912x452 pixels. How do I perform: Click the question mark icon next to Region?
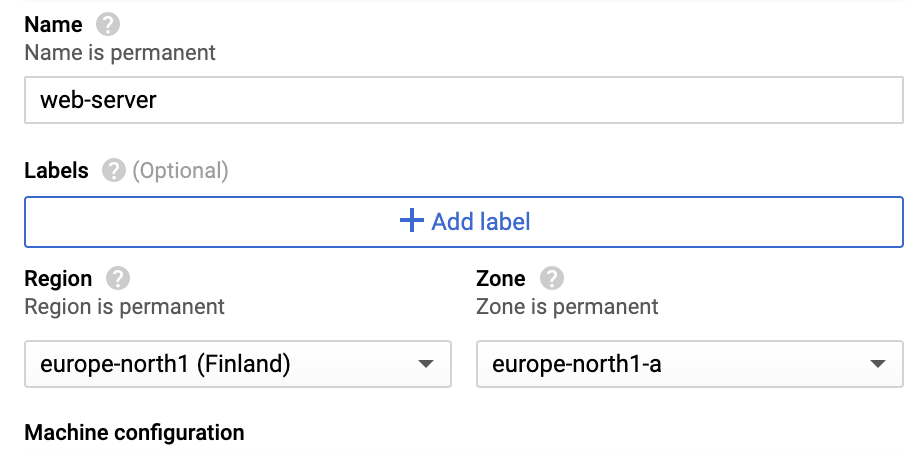(x=119, y=279)
